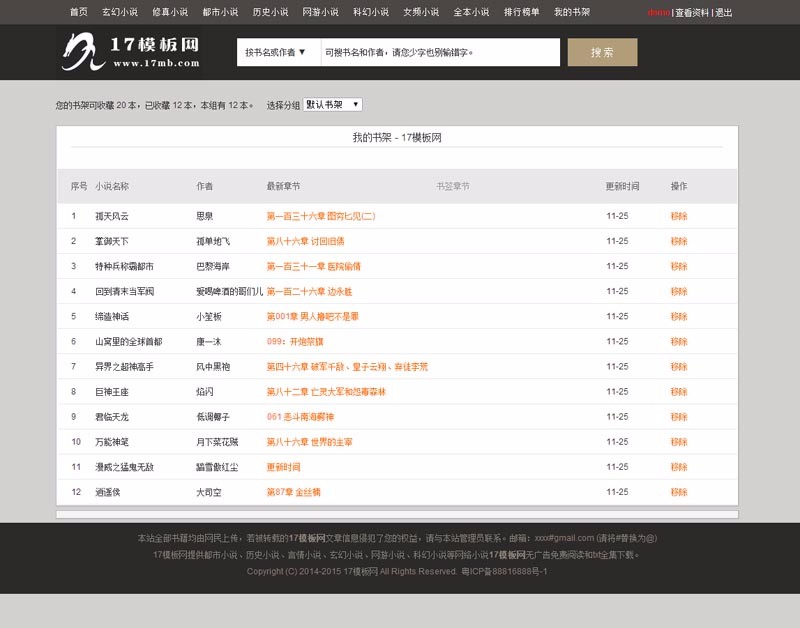Open 科幻小说 nav item

[x=371, y=12]
